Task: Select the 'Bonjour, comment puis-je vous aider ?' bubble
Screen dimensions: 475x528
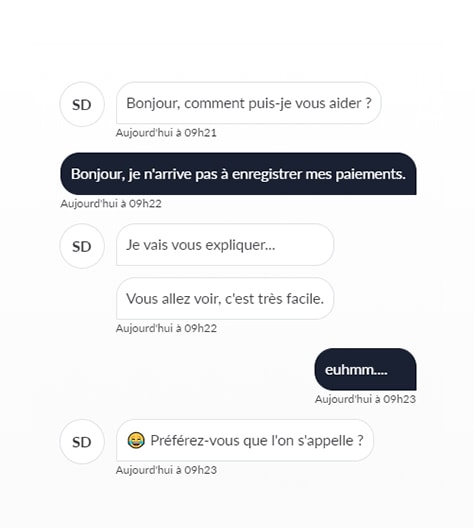Action: tap(249, 103)
